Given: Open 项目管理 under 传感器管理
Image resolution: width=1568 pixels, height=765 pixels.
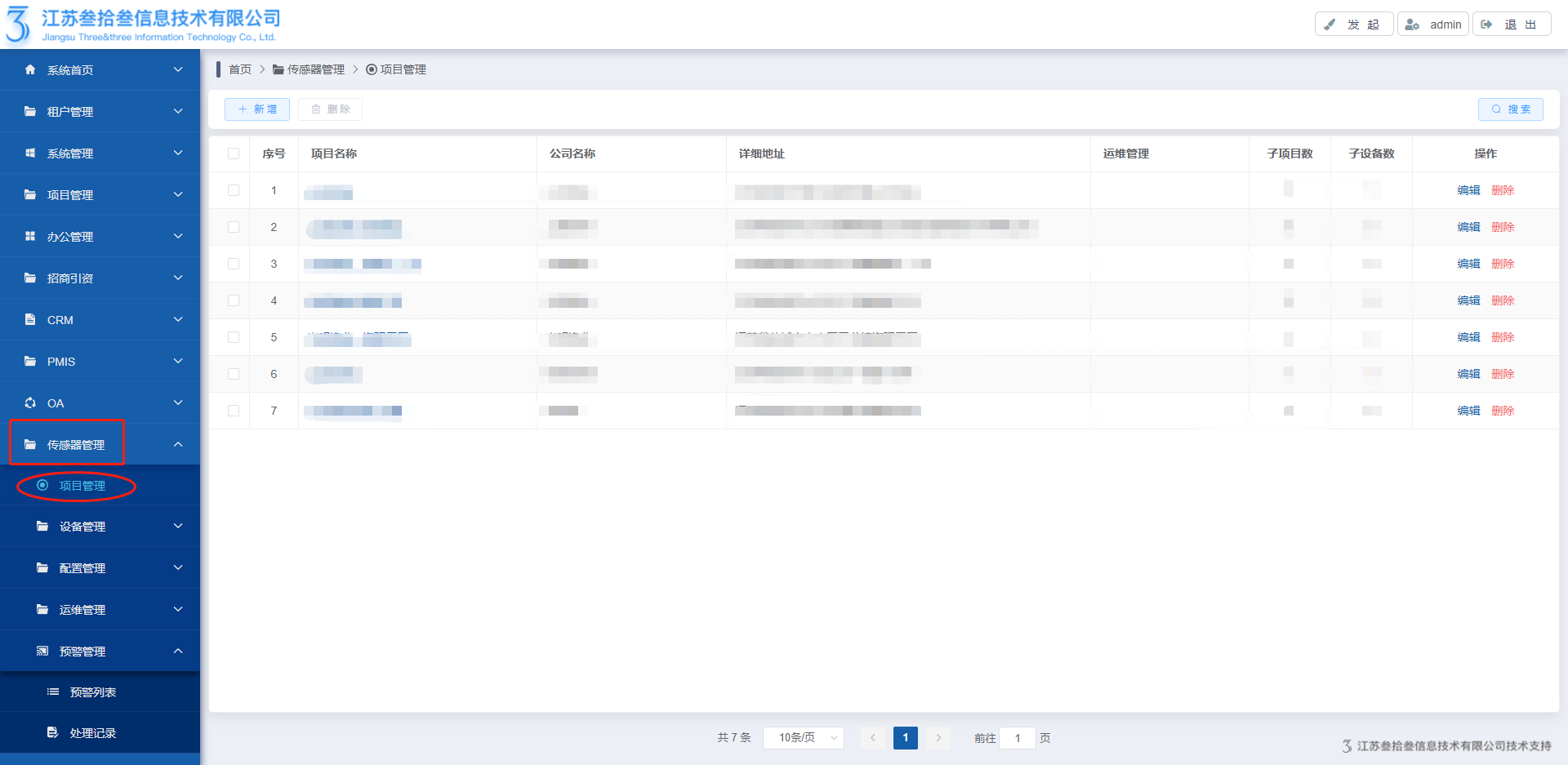Looking at the screenshot, I should point(82,486).
